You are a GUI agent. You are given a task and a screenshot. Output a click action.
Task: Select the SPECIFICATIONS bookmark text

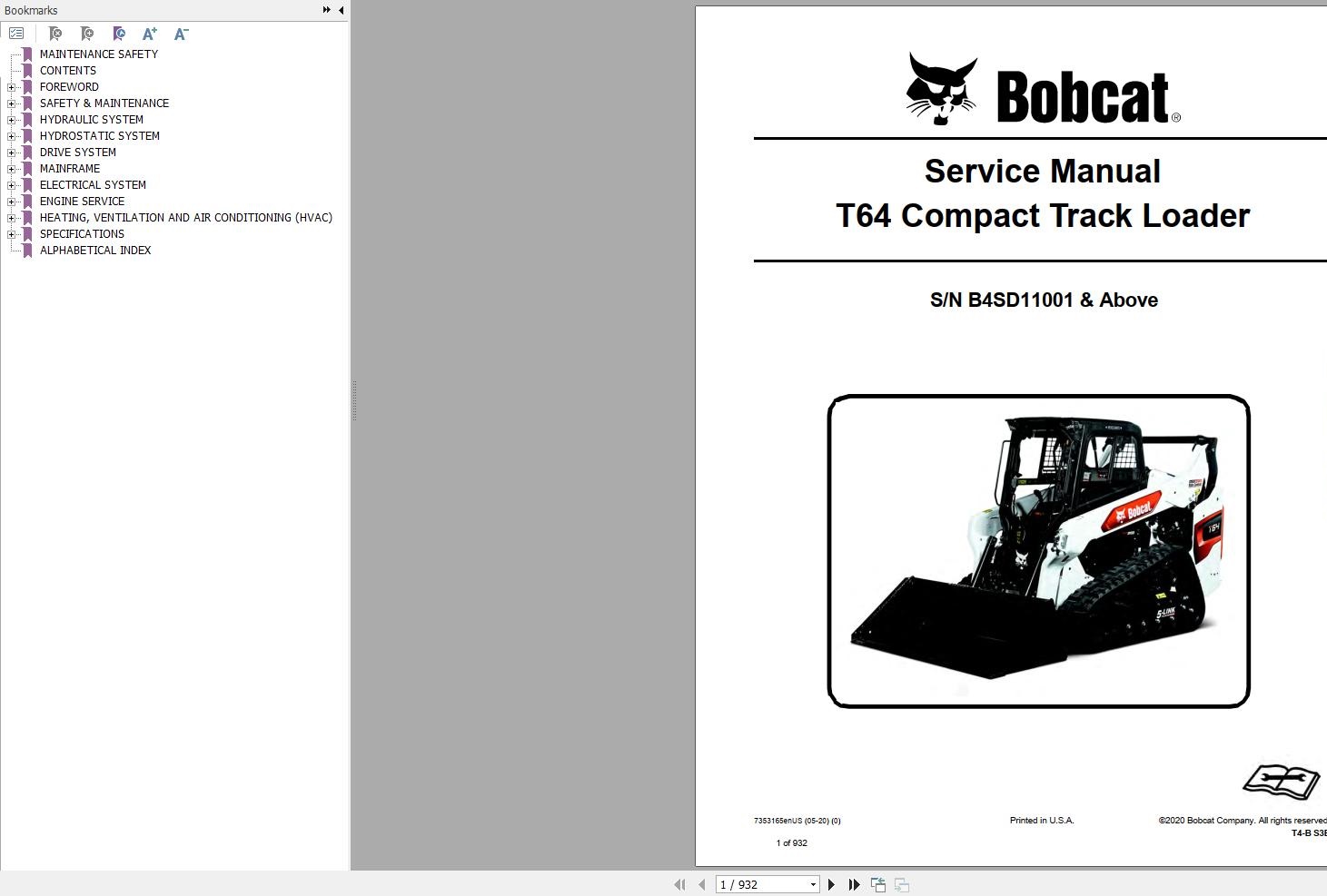pyautogui.click(x=82, y=234)
